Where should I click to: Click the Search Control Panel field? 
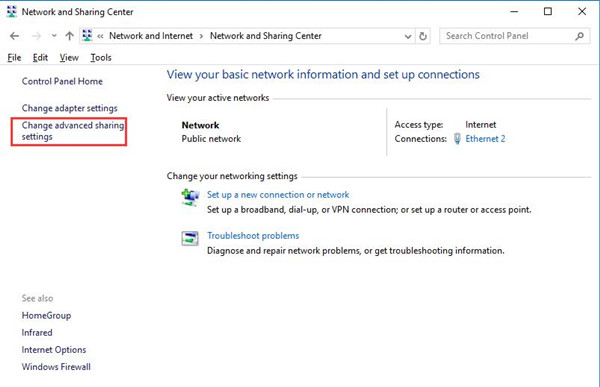coord(514,36)
